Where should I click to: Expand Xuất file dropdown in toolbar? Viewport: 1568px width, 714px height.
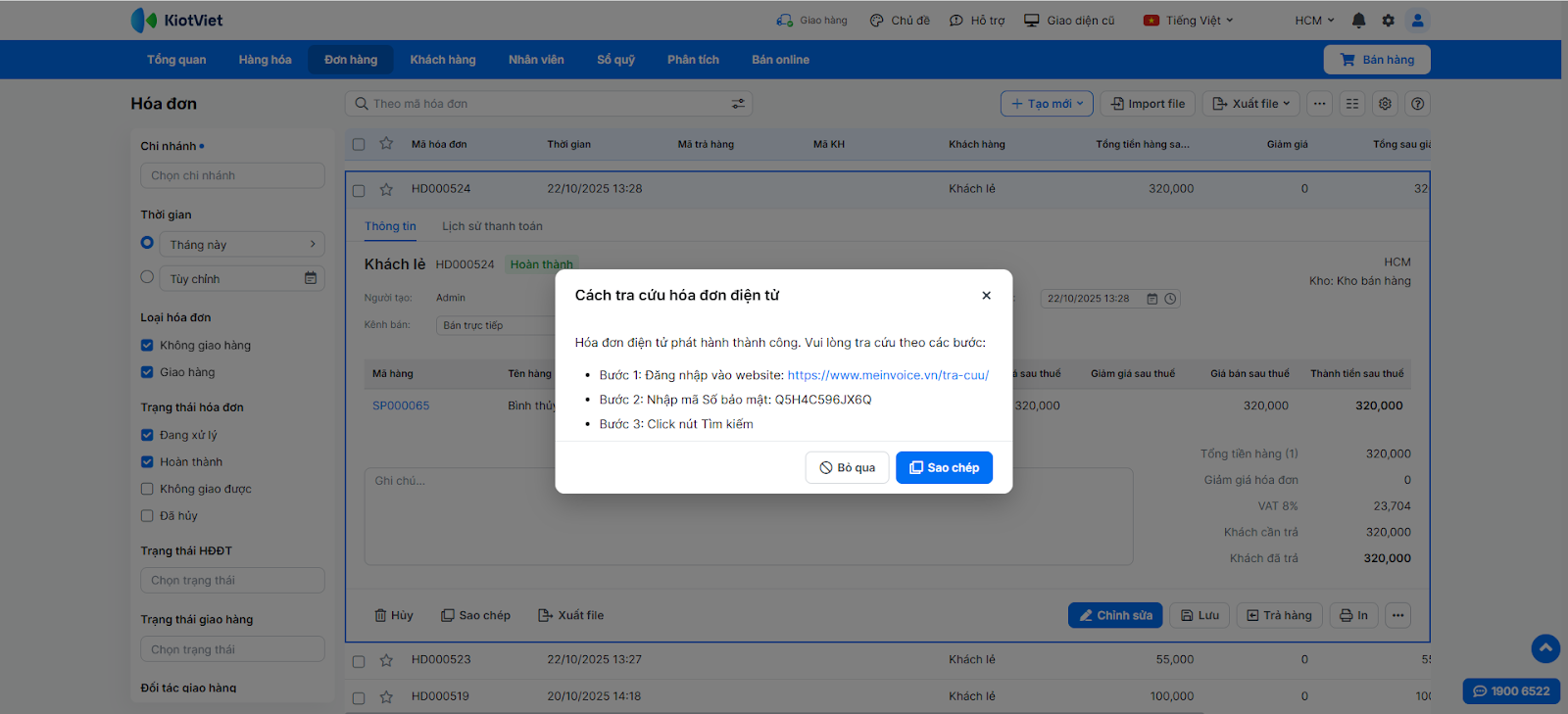(x=1251, y=104)
